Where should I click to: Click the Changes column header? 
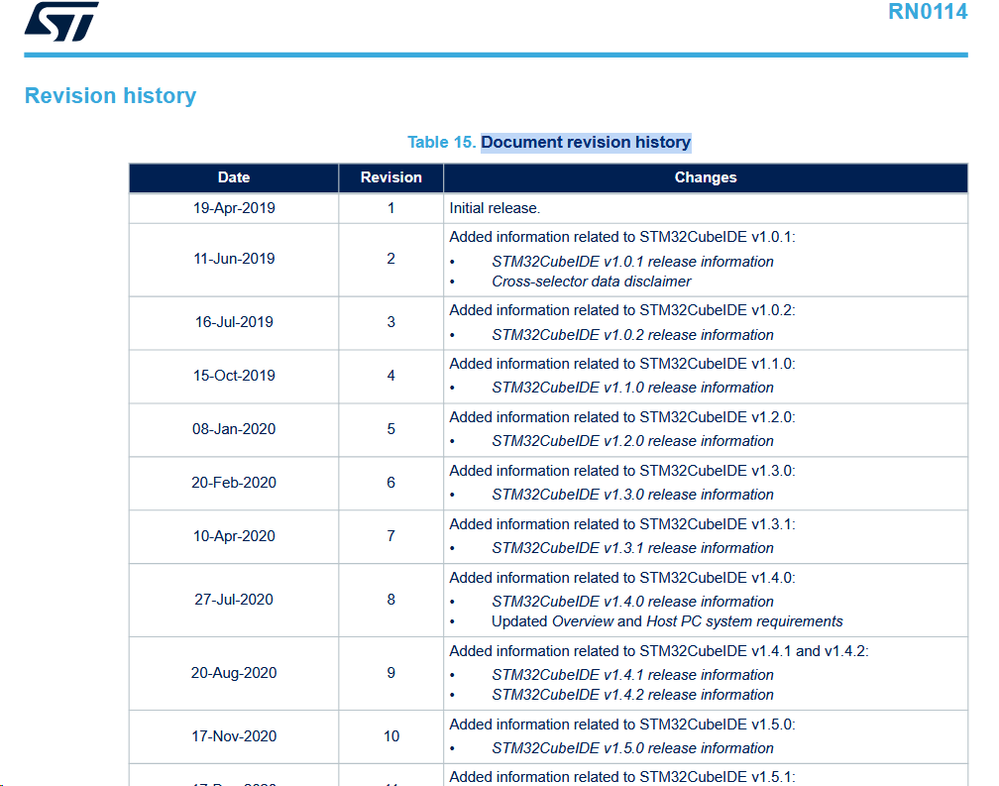pos(705,178)
